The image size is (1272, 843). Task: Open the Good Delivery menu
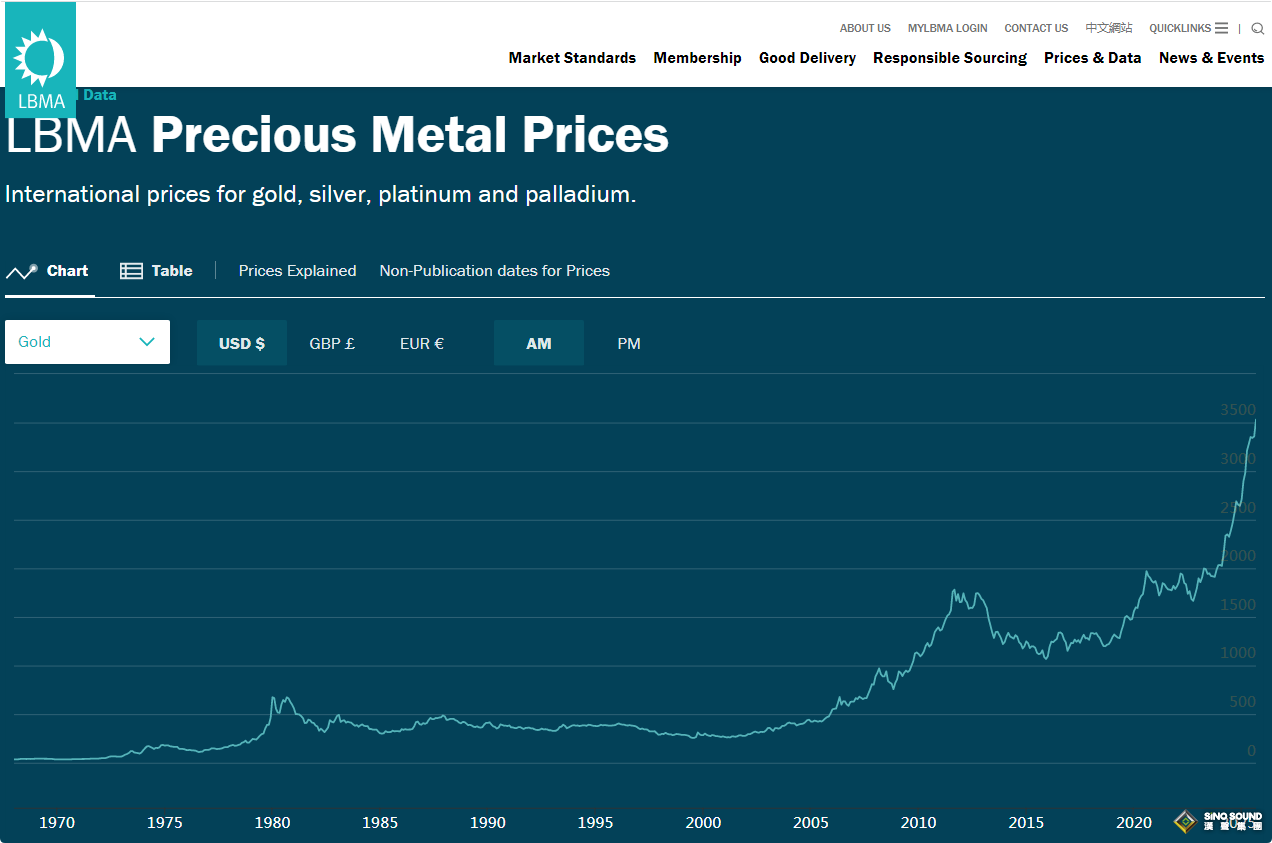(x=807, y=58)
